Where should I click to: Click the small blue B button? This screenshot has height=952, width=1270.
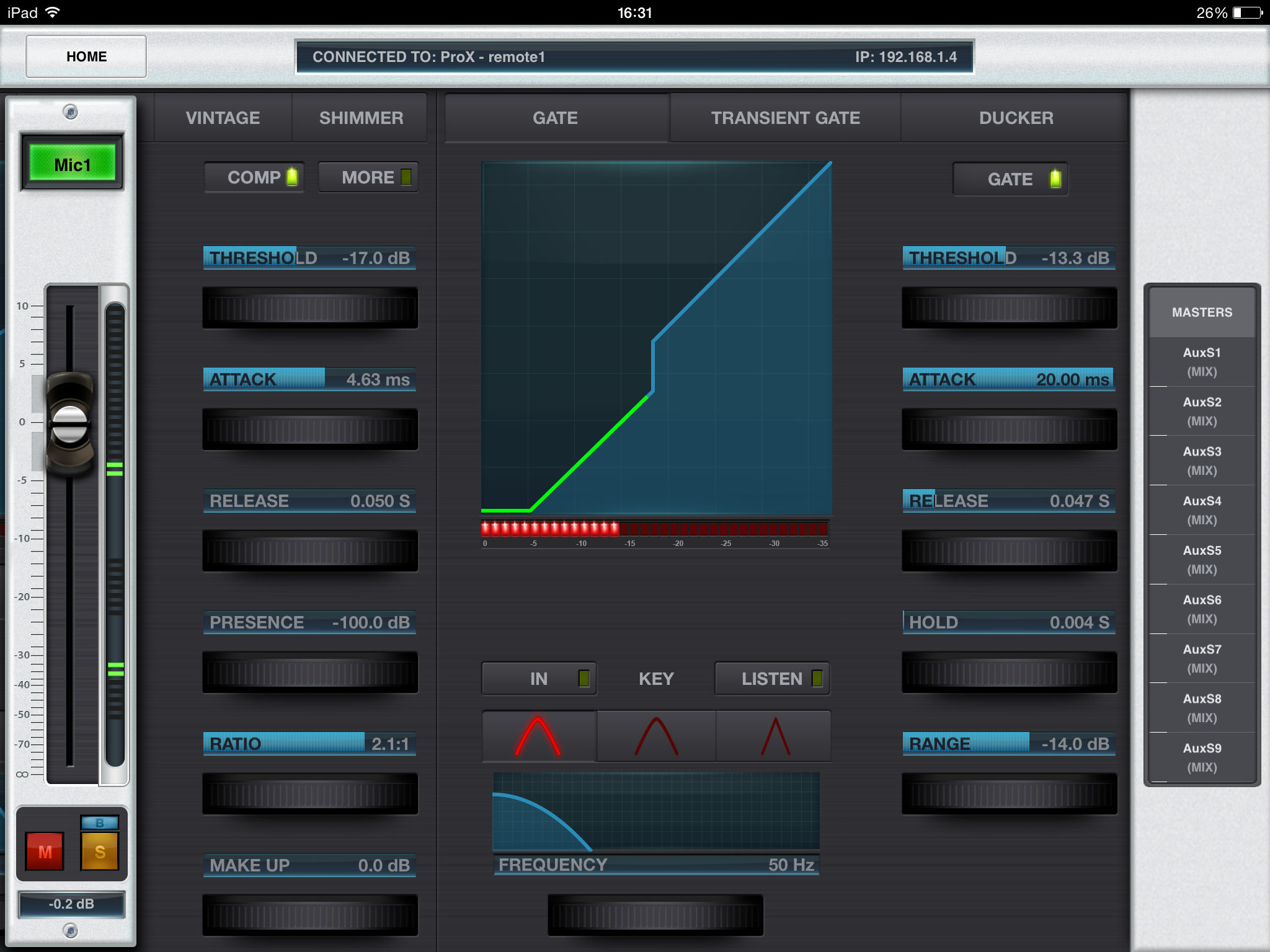[100, 823]
